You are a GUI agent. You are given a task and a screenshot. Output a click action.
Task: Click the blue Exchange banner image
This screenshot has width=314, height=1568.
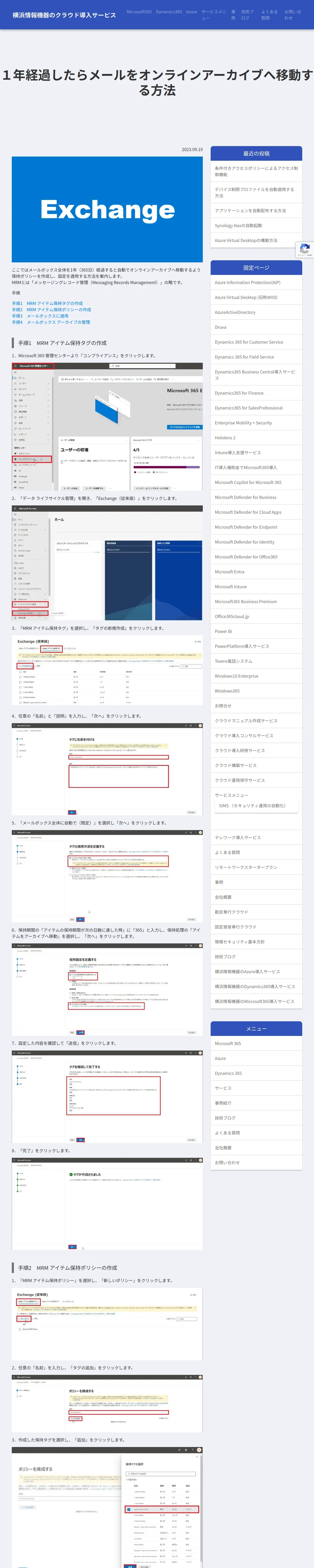pos(107,209)
